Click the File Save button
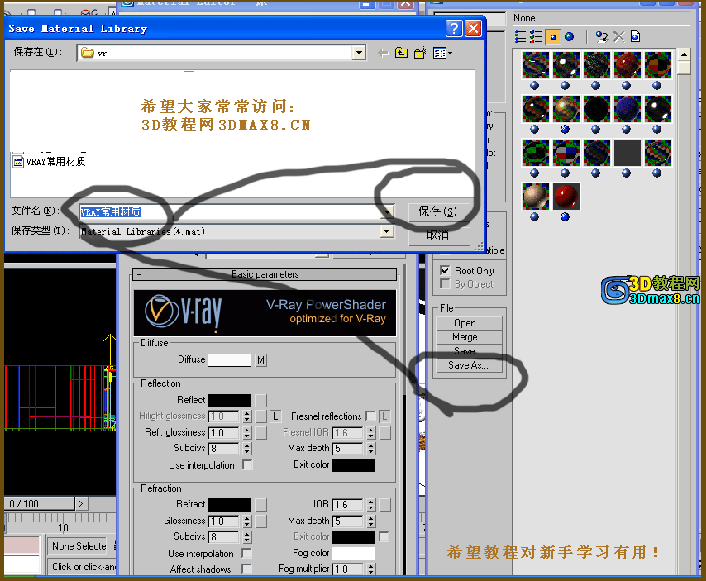 point(469,351)
